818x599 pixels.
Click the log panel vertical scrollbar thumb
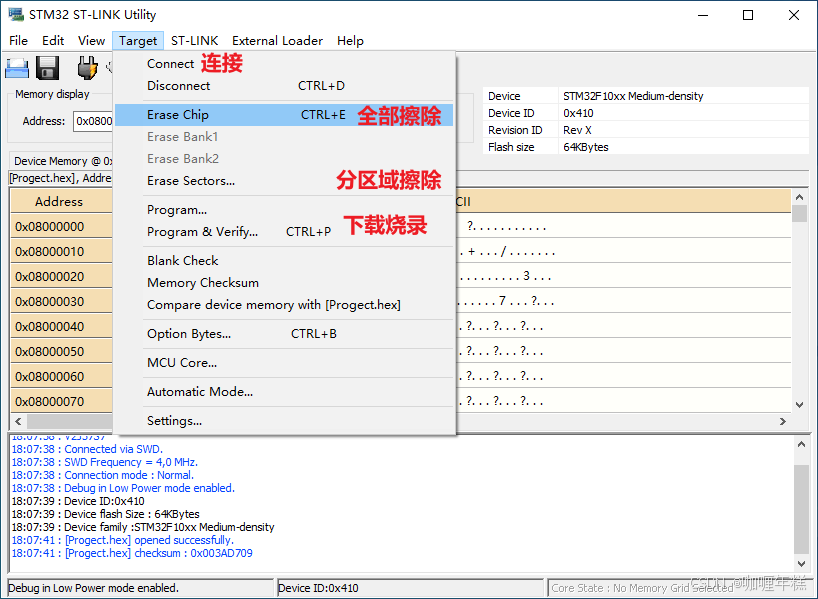801,509
